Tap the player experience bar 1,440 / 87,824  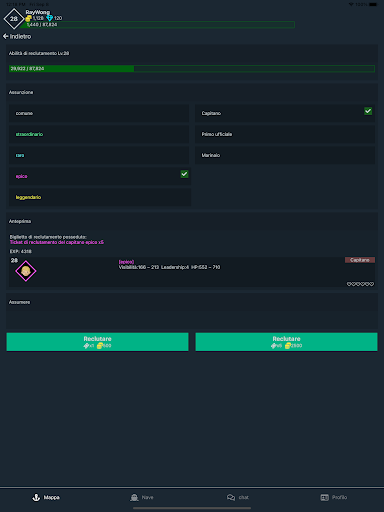click(x=160, y=25)
